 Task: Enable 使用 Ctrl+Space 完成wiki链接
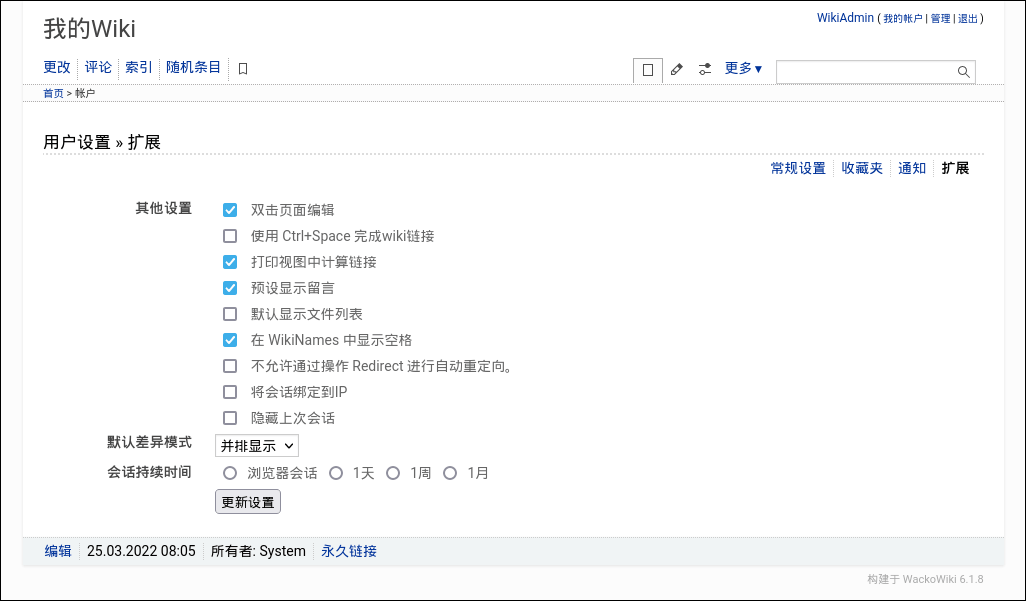[230, 236]
